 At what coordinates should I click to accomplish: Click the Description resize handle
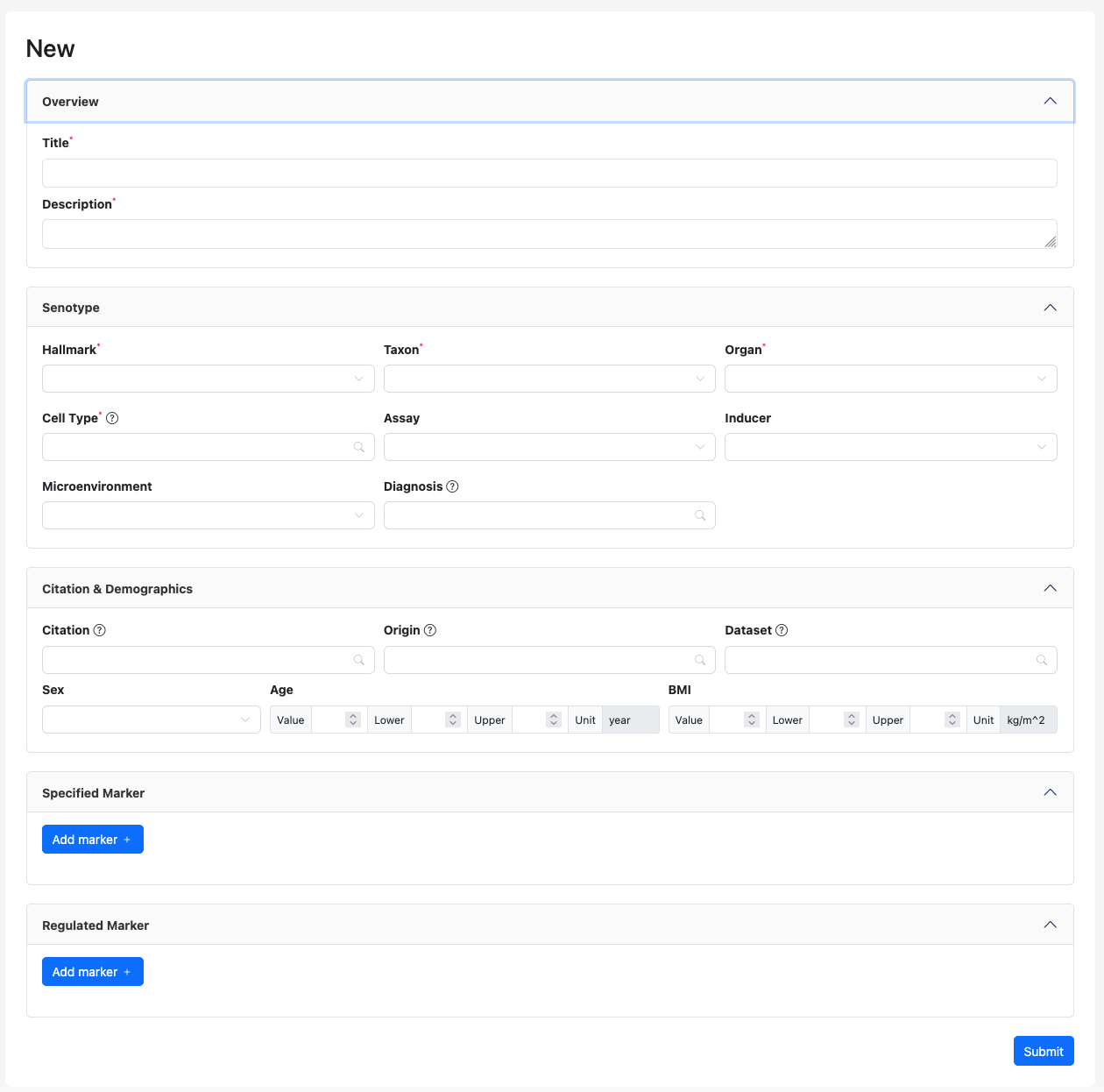(1051, 242)
